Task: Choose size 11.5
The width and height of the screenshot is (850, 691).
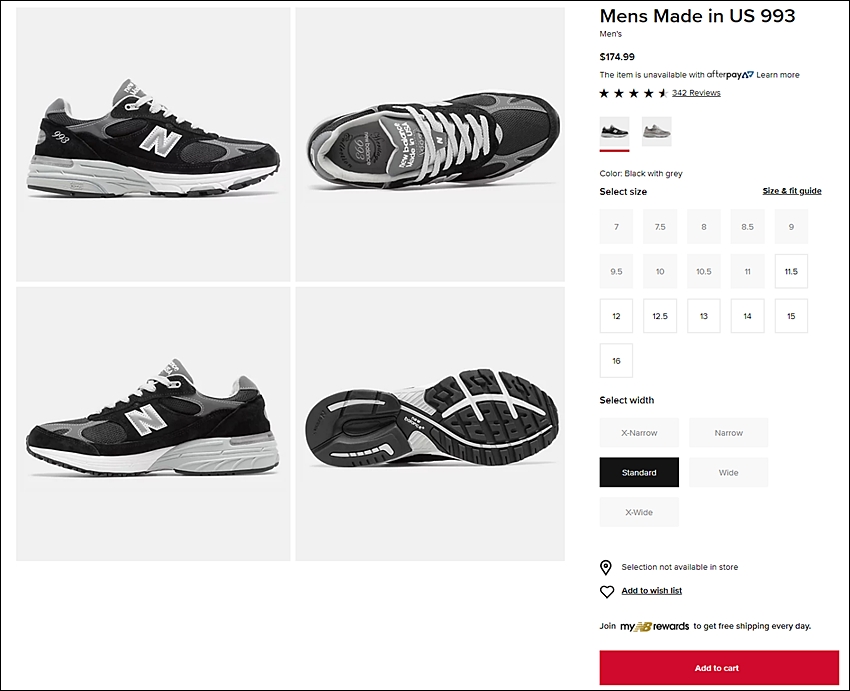Action: [x=791, y=271]
